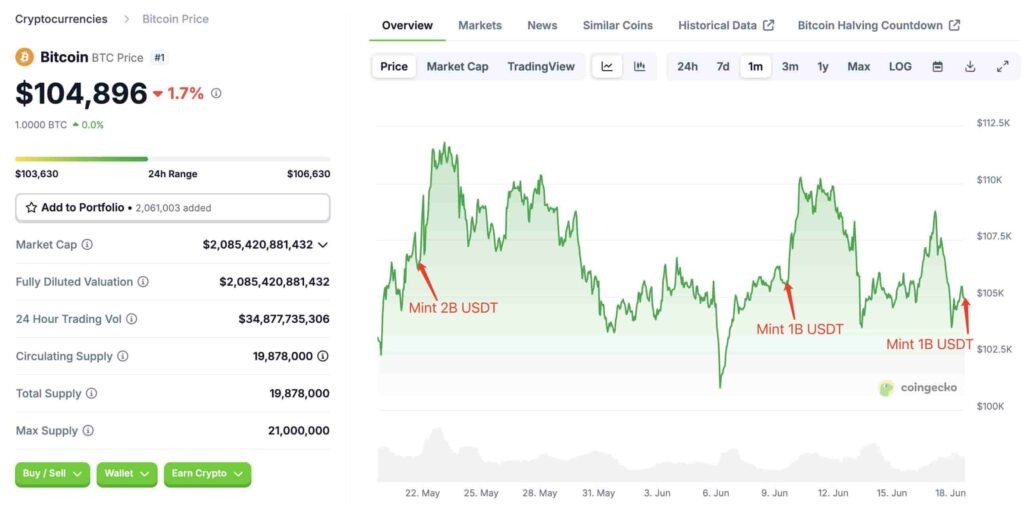Switch to the Markets tab
This screenshot has width=1024, height=505.
[x=480, y=25]
